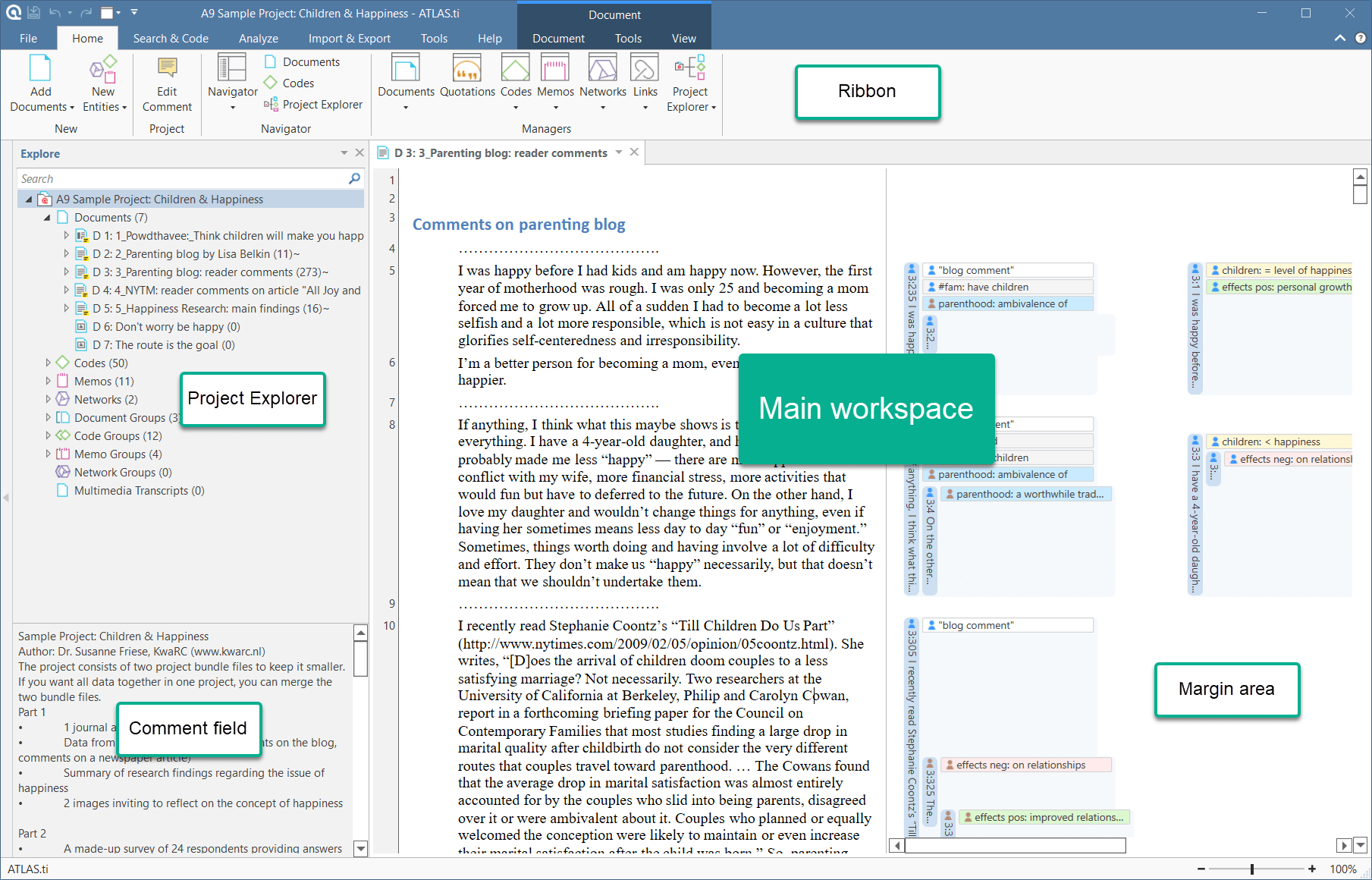Open the Help tab
1372x880 pixels.
tap(489, 38)
